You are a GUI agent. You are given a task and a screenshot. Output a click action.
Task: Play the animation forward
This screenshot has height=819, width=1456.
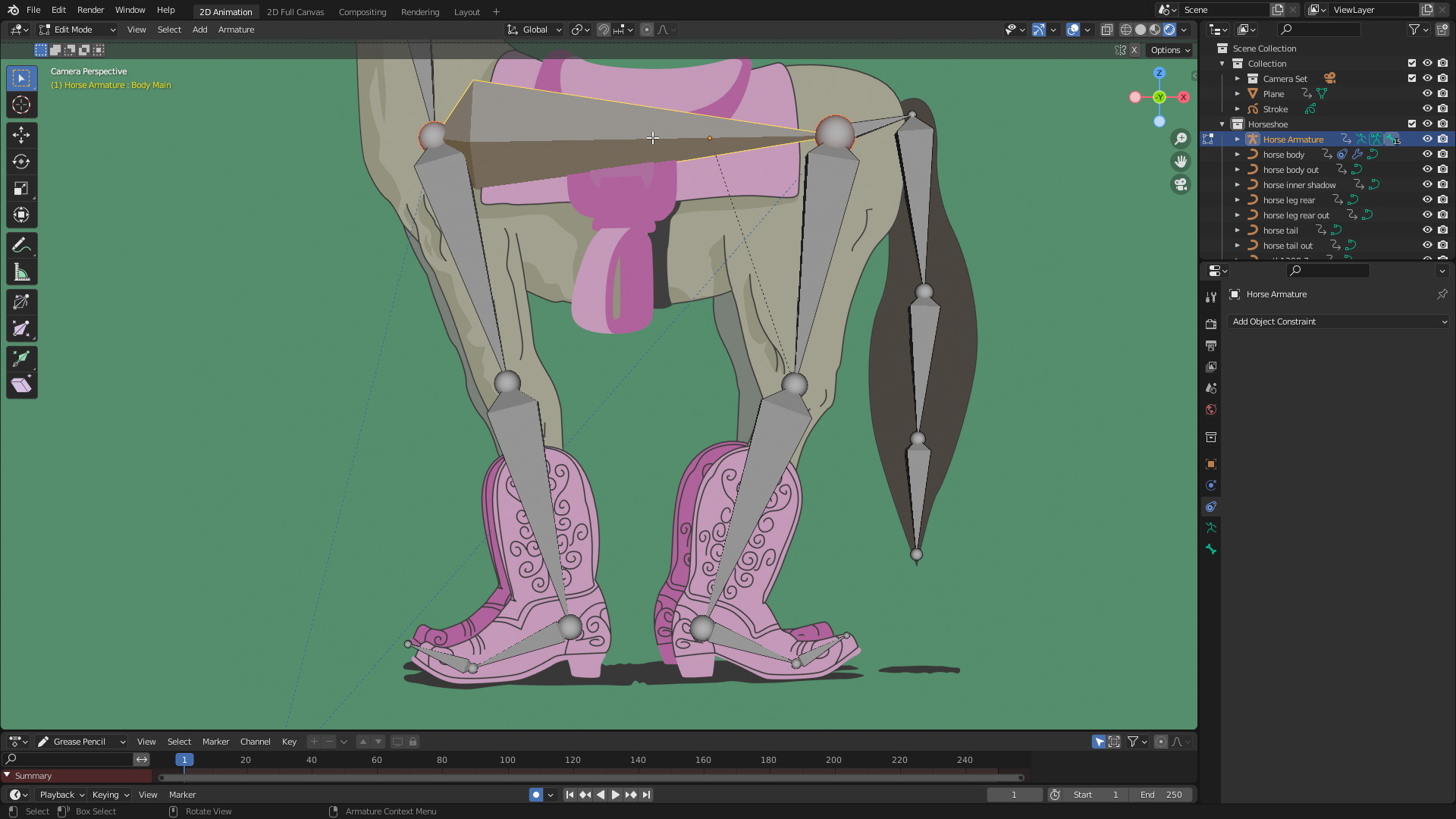click(x=615, y=795)
